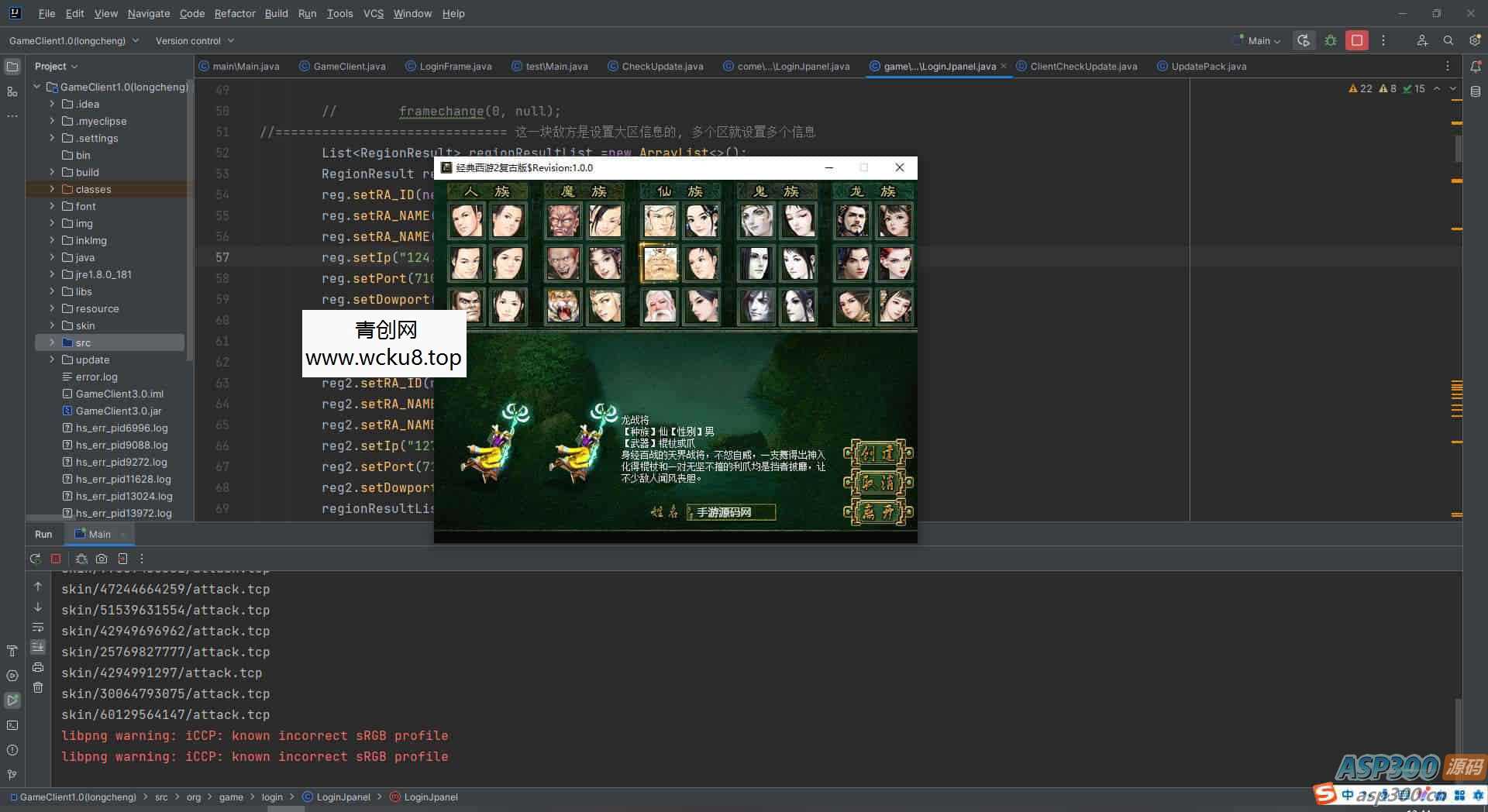Image resolution: width=1488 pixels, height=812 pixels.
Task: Toggle the Project tool window icon
Action: [x=12, y=67]
